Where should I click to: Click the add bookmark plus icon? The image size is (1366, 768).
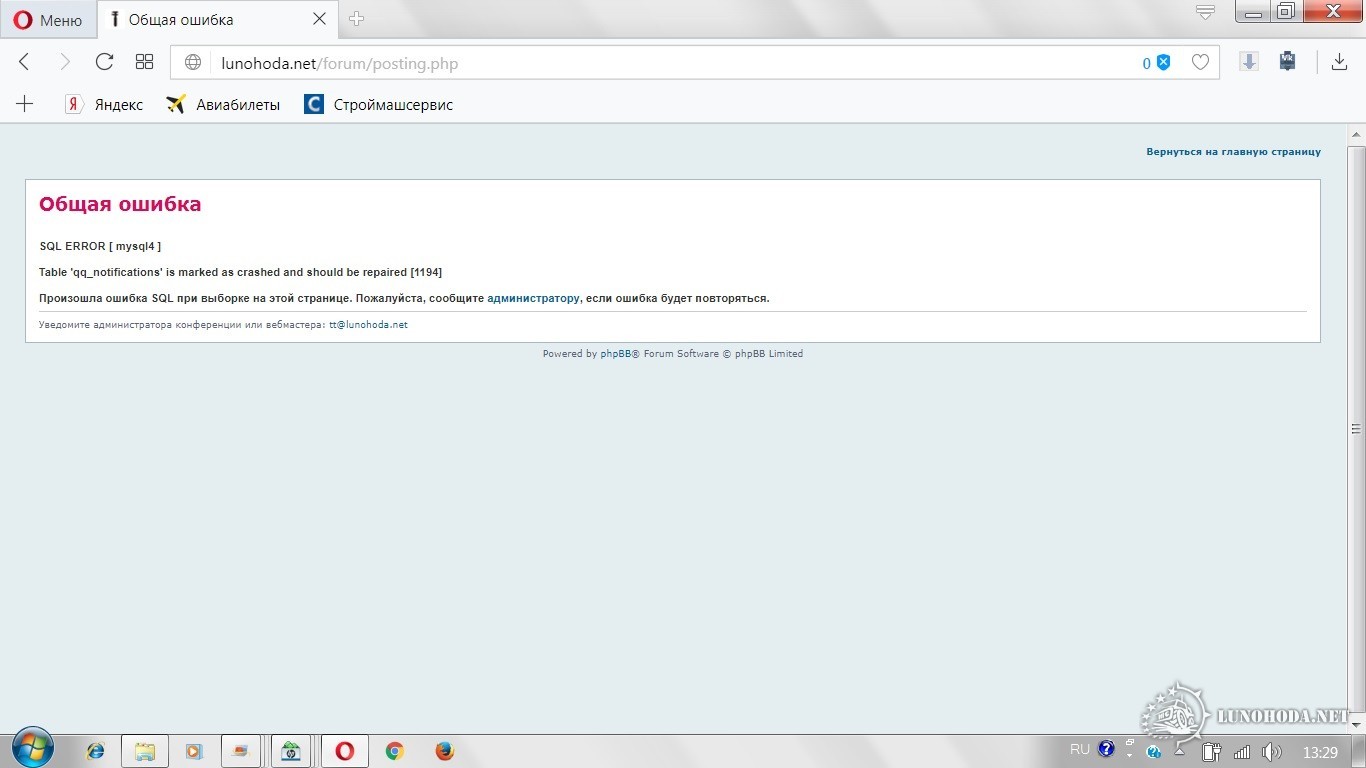point(25,104)
